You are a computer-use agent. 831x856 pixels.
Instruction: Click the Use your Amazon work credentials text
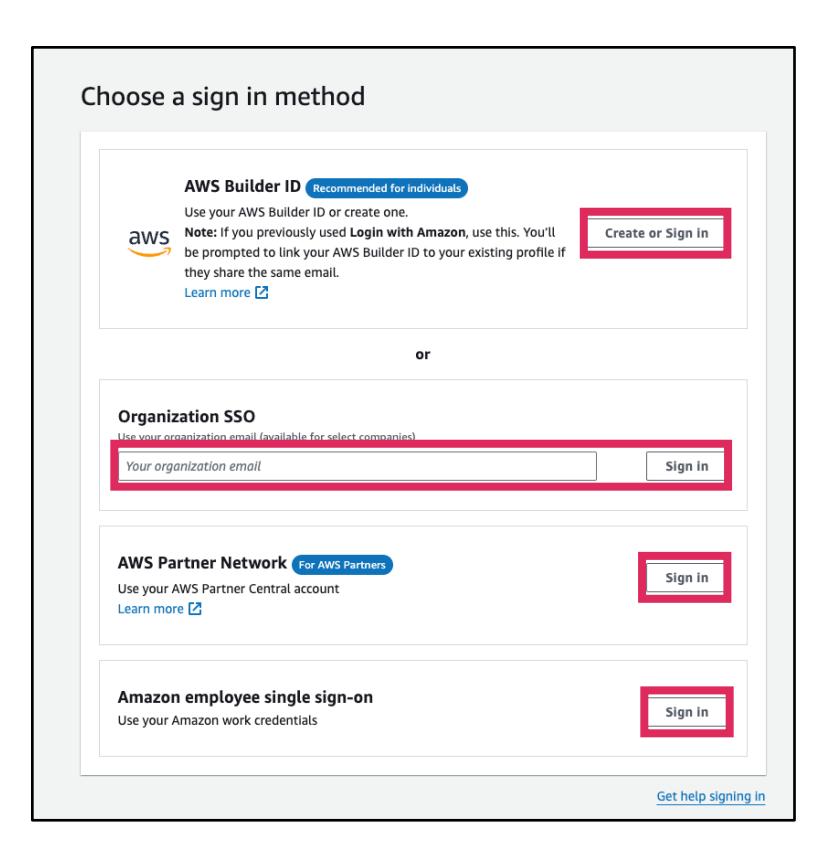coord(218,721)
